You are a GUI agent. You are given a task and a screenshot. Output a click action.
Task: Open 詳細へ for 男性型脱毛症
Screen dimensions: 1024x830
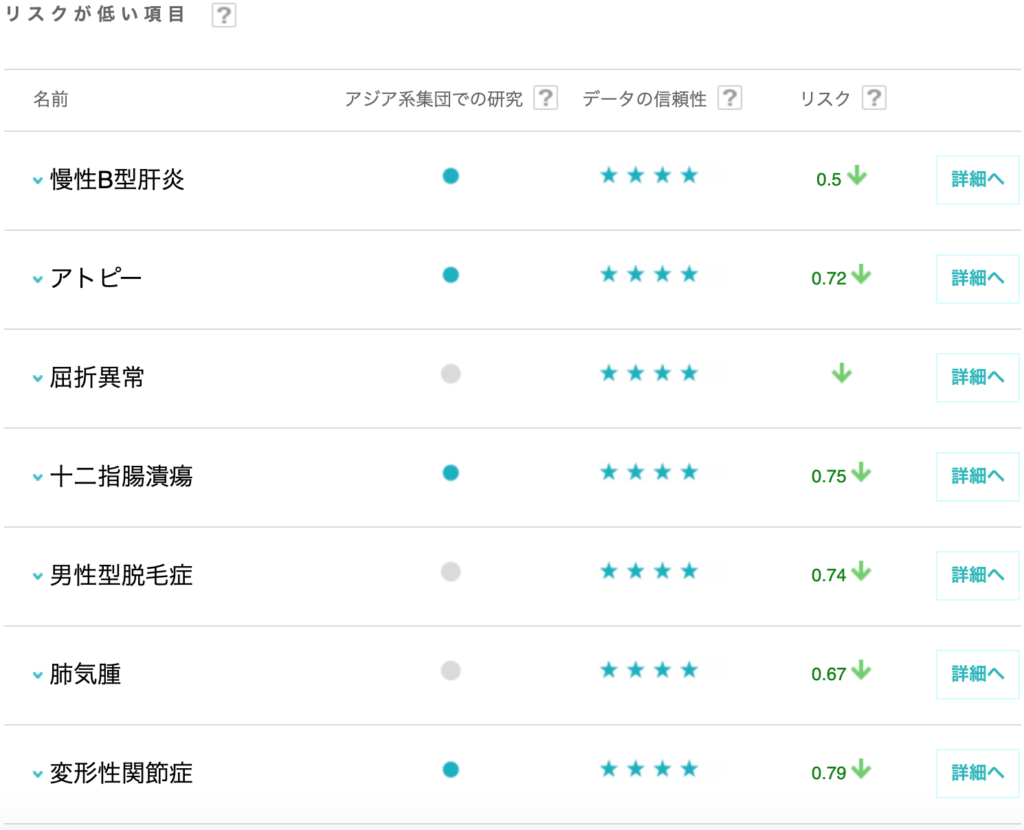click(977, 575)
